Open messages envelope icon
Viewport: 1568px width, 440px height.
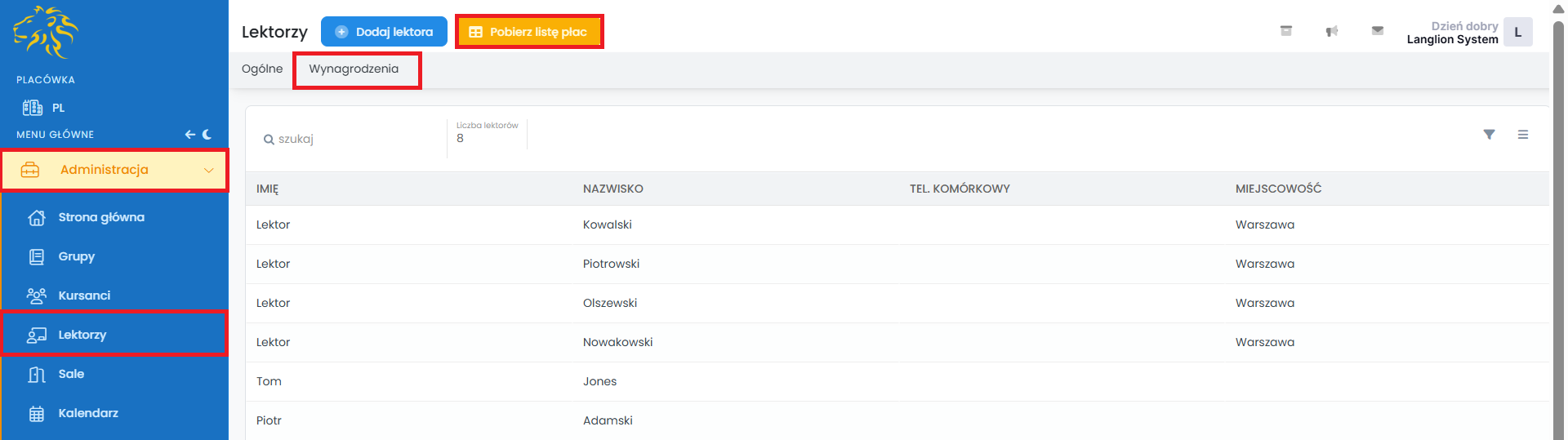[x=1378, y=31]
